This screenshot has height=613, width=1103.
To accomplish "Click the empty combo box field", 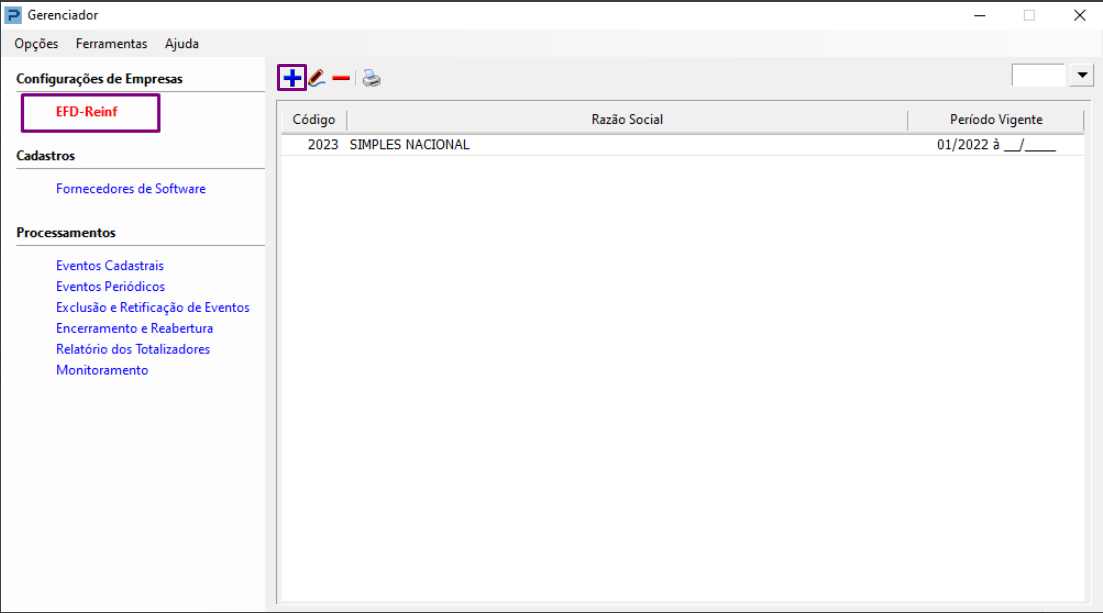I will (1038, 75).
